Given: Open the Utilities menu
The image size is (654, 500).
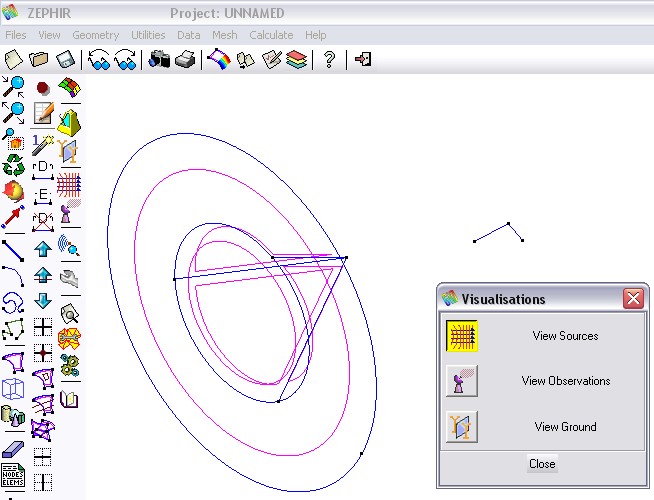Looking at the screenshot, I should click(x=148, y=35).
